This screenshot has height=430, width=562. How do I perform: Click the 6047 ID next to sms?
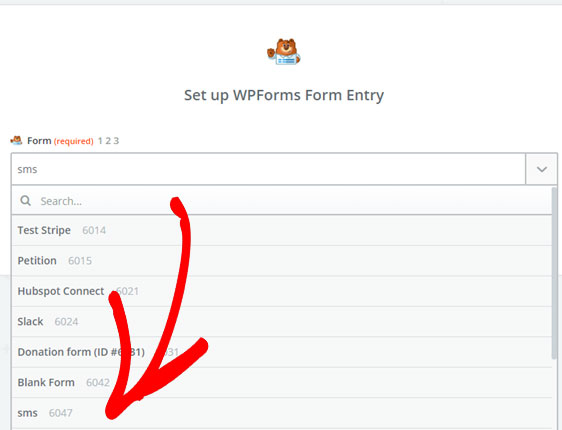[61, 413]
